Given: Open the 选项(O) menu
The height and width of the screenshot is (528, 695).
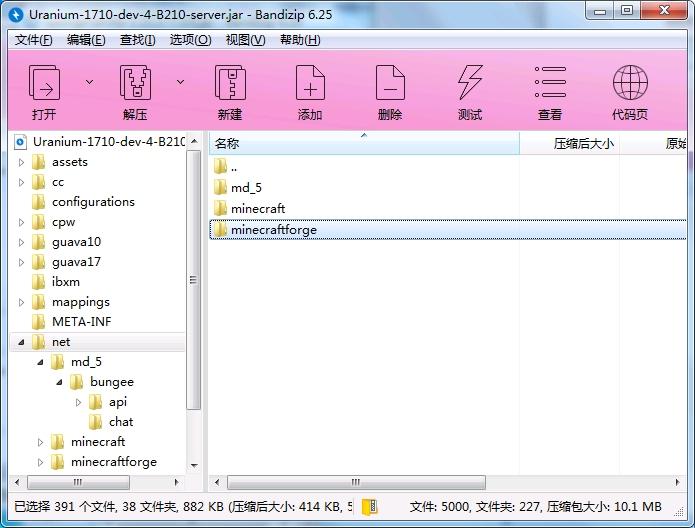Looking at the screenshot, I should [190, 40].
